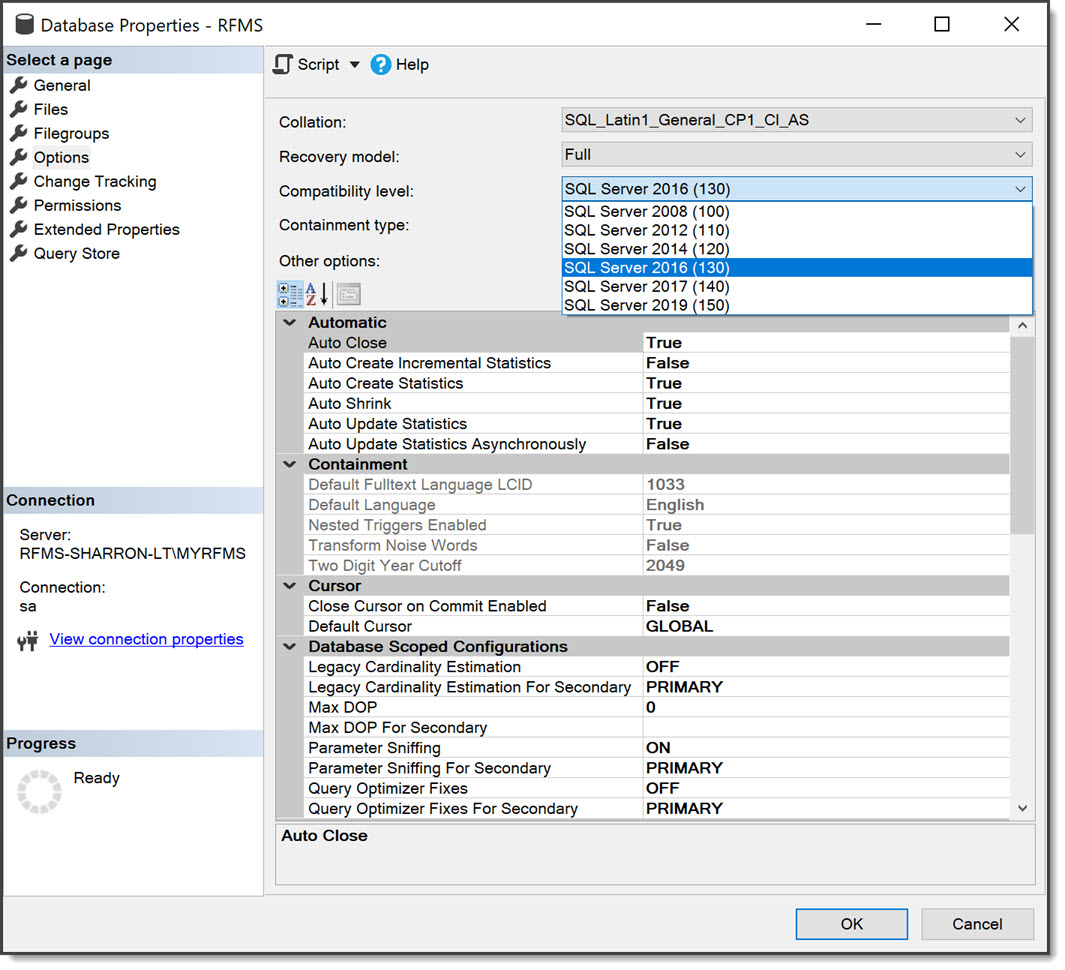Select Auto Update Statistics Asynchronously row
Image resolution: width=1065 pixels, height=970 pixels.
[x=656, y=444]
